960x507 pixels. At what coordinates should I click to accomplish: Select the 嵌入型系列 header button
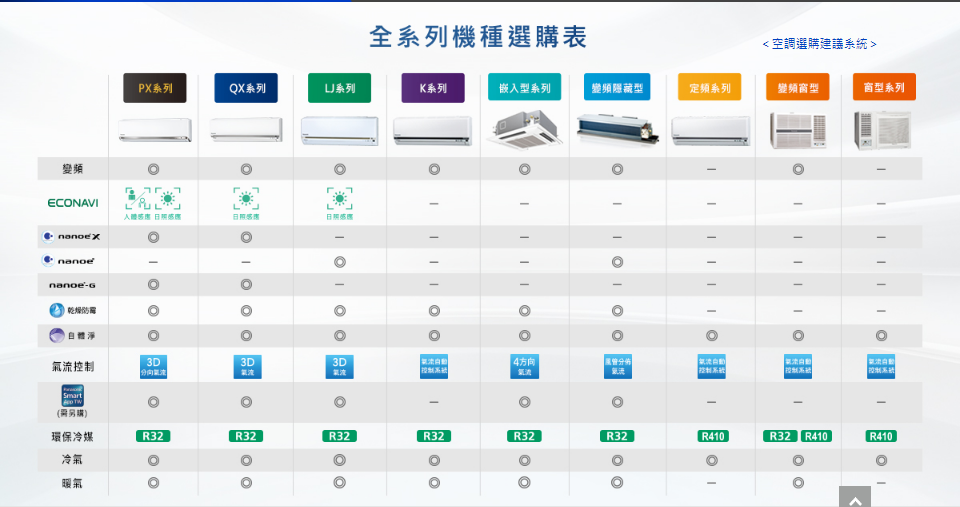click(x=525, y=88)
